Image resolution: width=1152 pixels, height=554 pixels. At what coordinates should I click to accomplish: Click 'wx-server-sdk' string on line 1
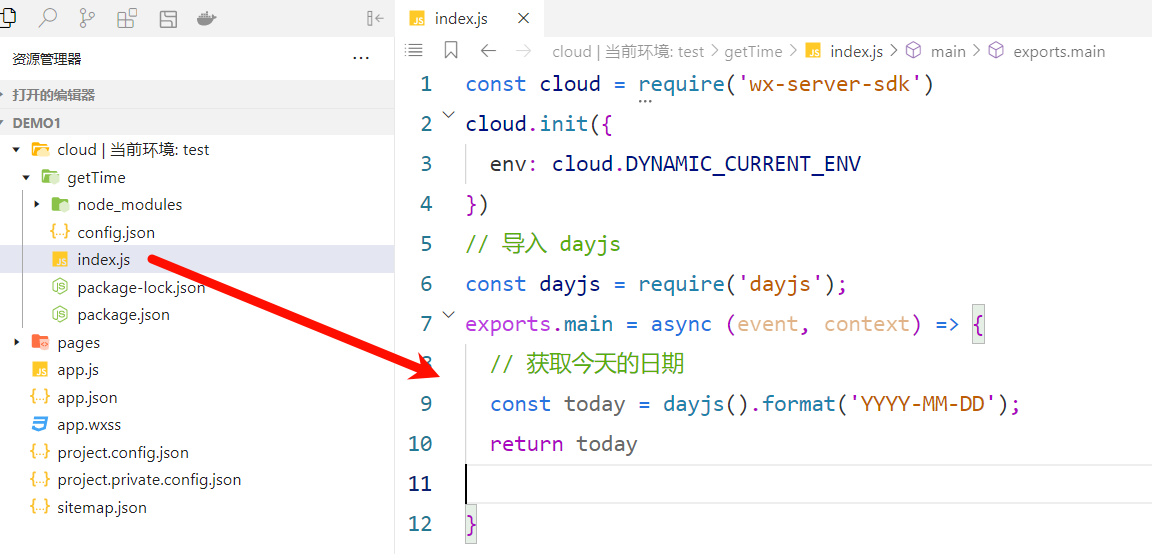(829, 84)
